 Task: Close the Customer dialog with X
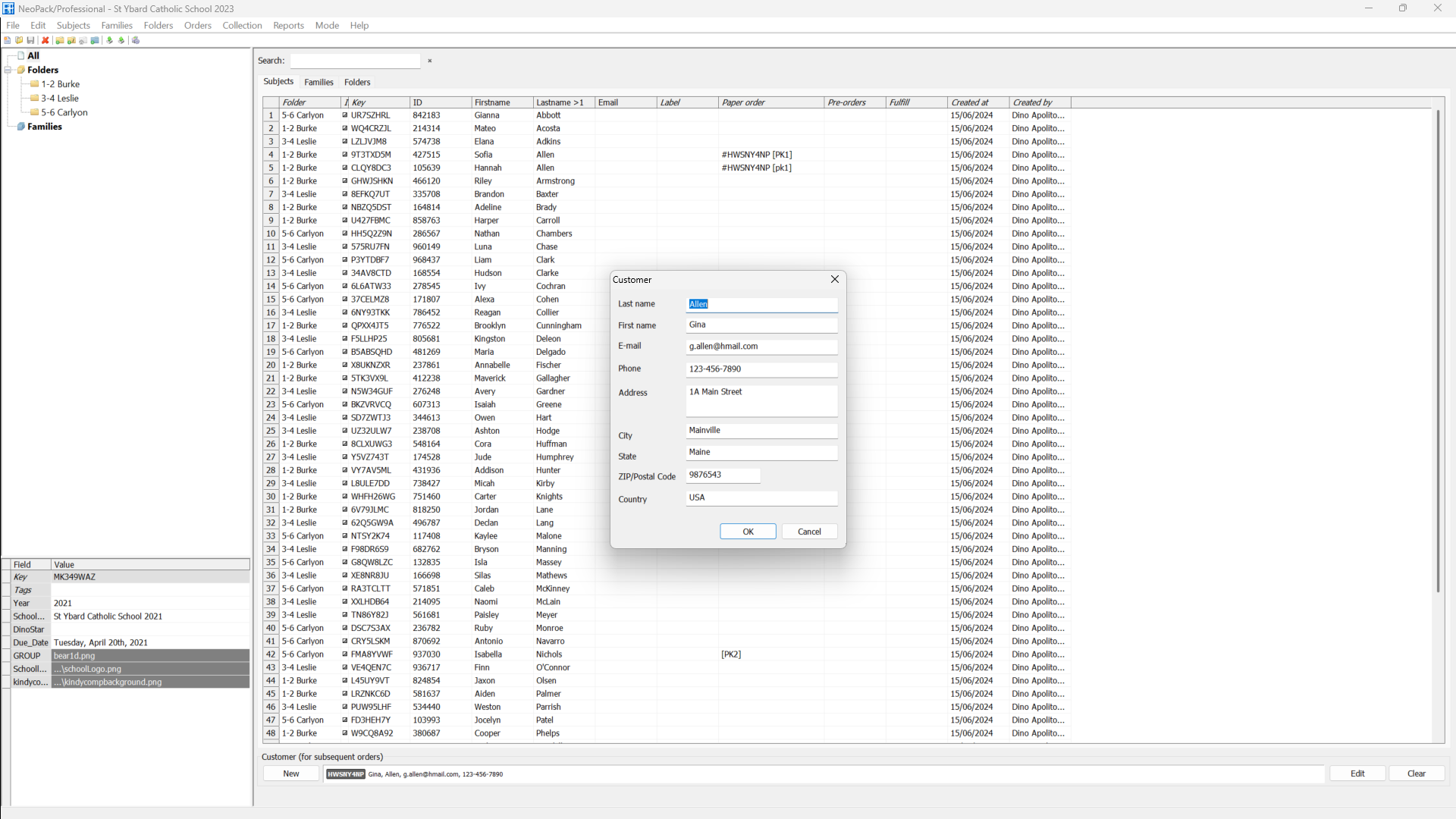pyautogui.click(x=835, y=279)
